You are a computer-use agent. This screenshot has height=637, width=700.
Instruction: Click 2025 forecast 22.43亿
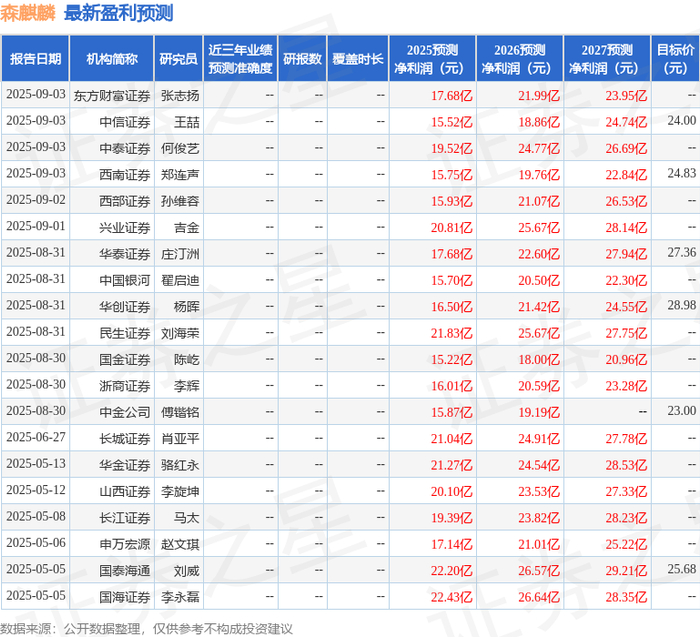(x=451, y=597)
